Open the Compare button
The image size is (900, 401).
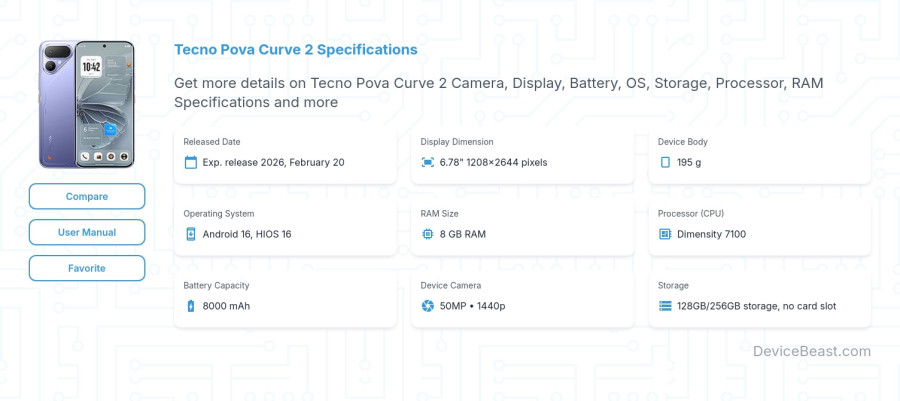pos(87,196)
